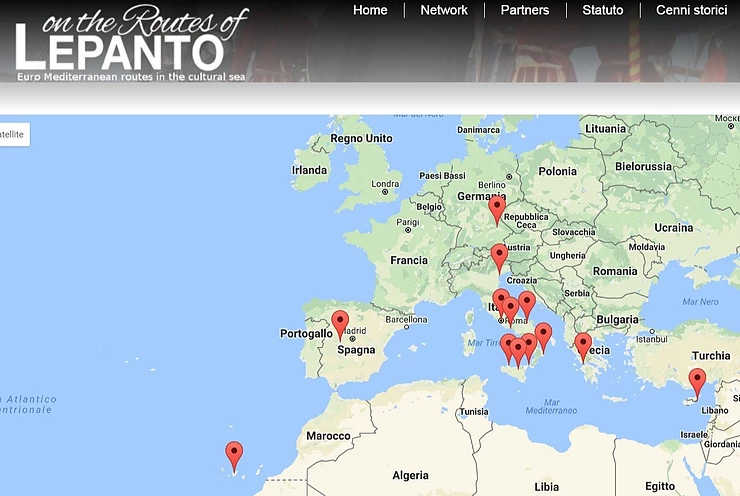Click the Tunisia country label
The height and width of the screenshot is (496, 740).
[x=474, y=412]
